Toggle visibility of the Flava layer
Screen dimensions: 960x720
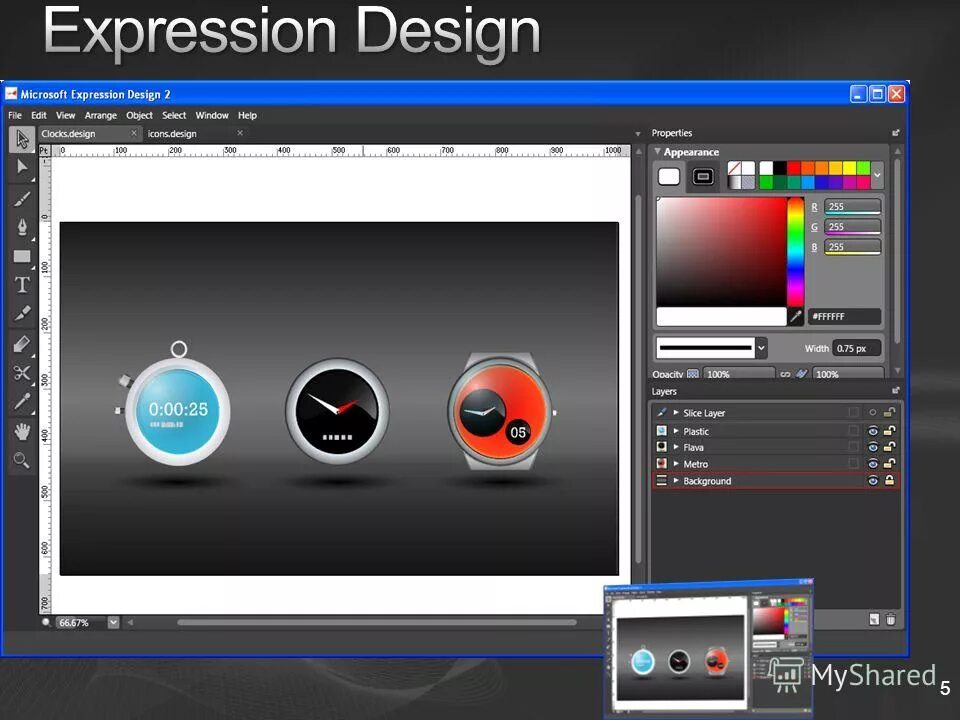[873, 447]
